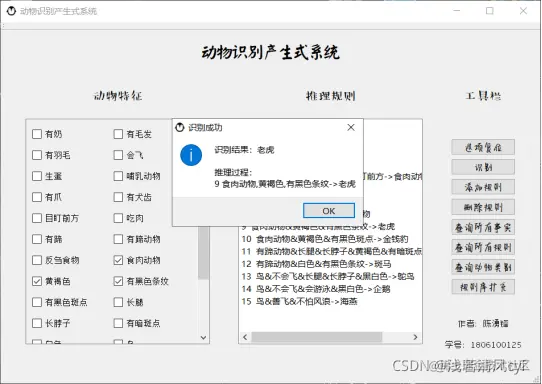
Task: Check the 有奶 checkbox
Action: 37,134
